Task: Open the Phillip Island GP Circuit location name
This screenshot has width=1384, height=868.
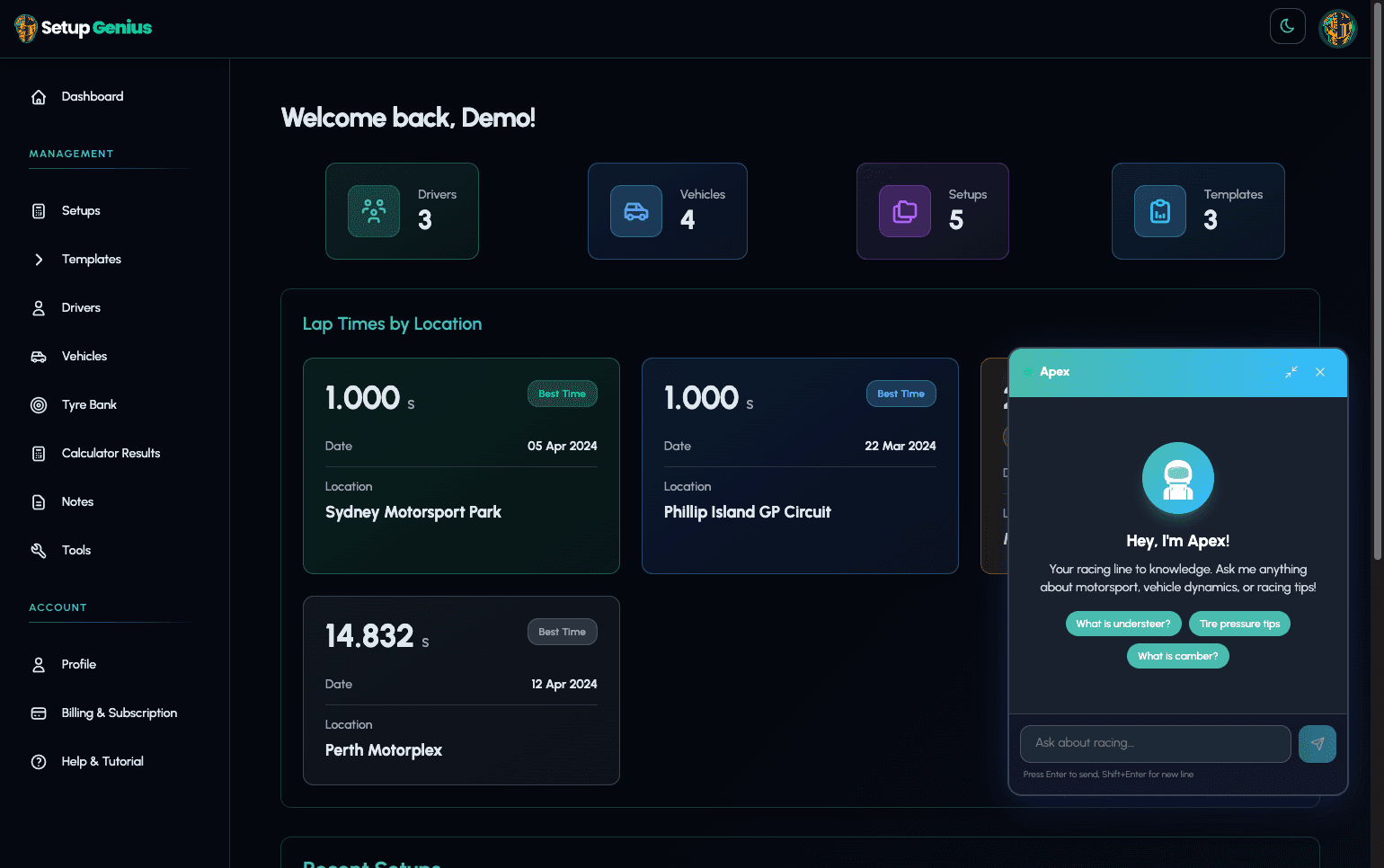Action: [748, 512]
